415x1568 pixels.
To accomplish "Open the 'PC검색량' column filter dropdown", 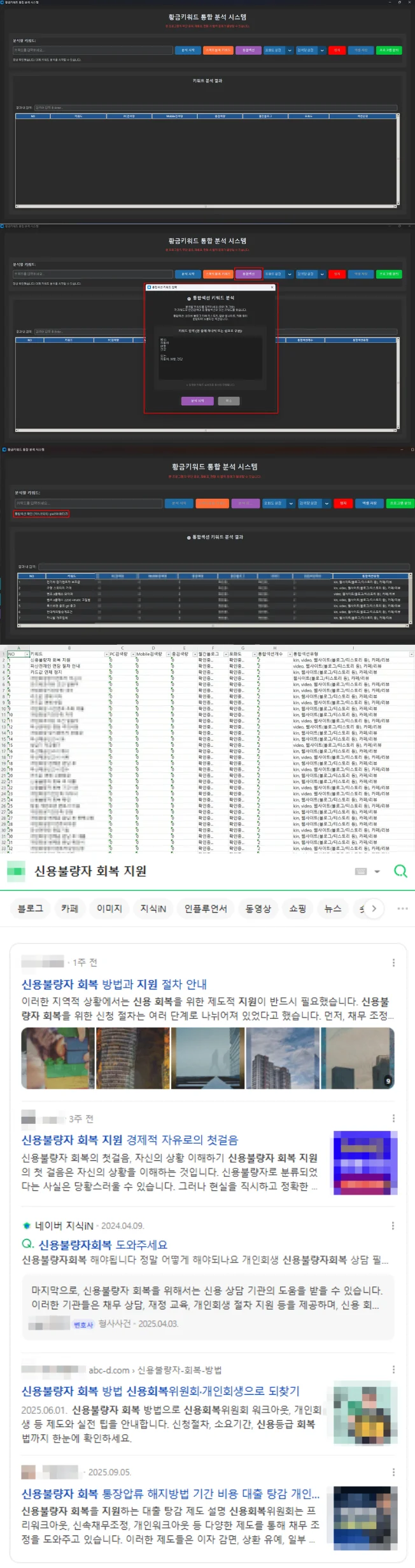I will tap(133, 654).
